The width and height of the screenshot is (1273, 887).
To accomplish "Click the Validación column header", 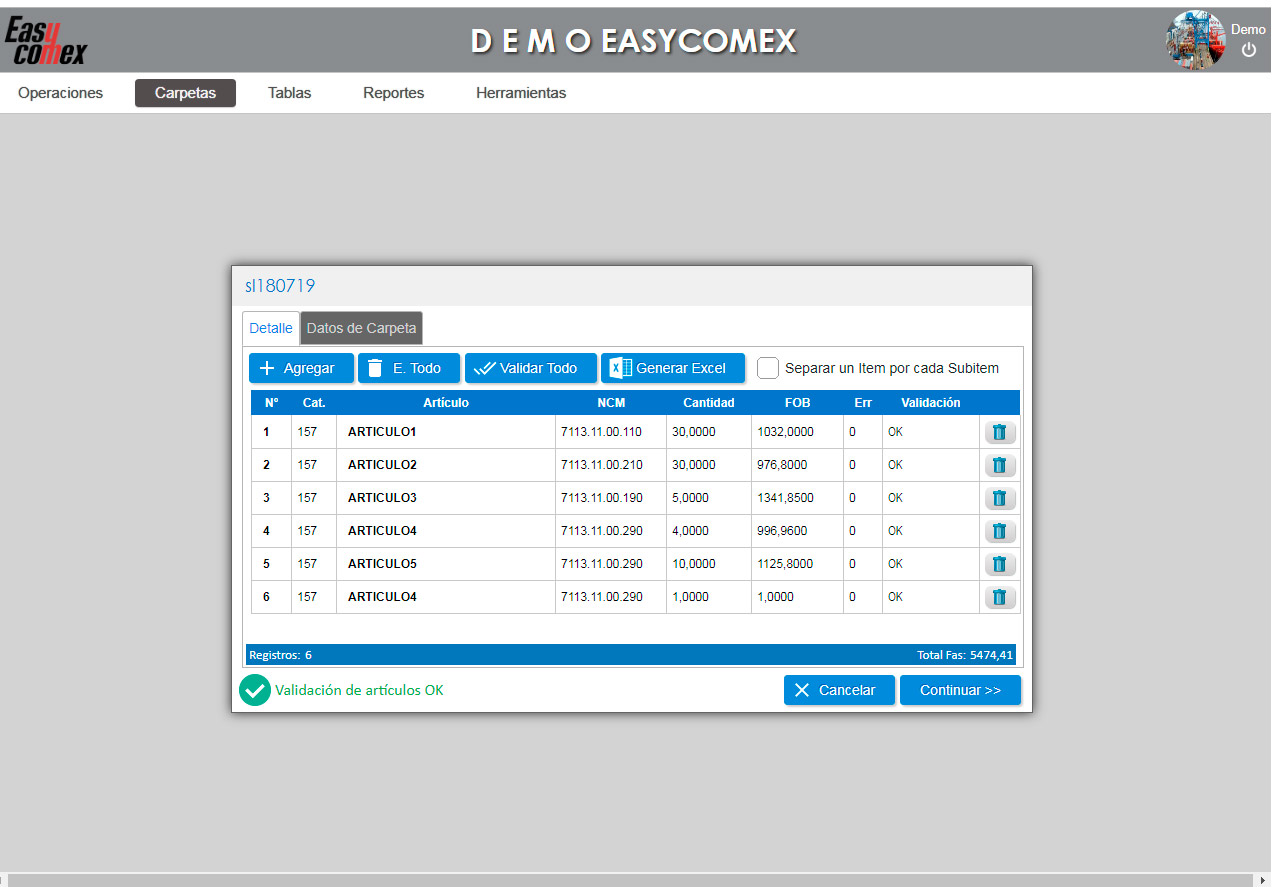I will tap(930, 403).
